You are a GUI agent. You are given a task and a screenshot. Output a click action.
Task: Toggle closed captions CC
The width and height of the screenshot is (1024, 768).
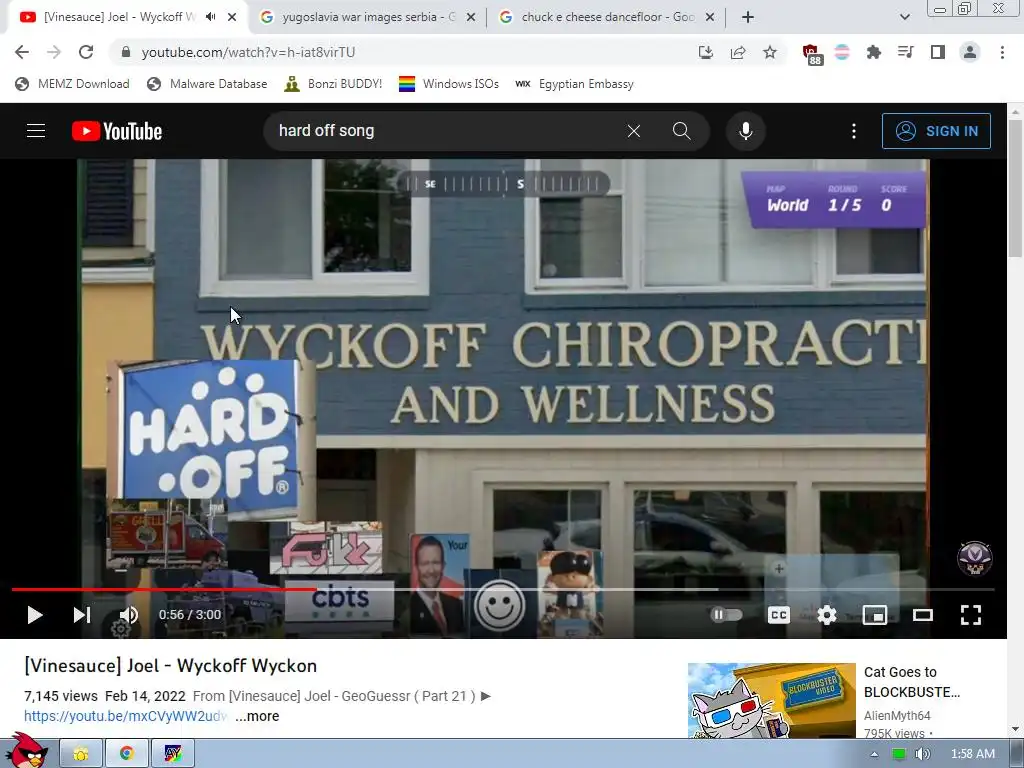pyautogui.click(x=778, y=615)
